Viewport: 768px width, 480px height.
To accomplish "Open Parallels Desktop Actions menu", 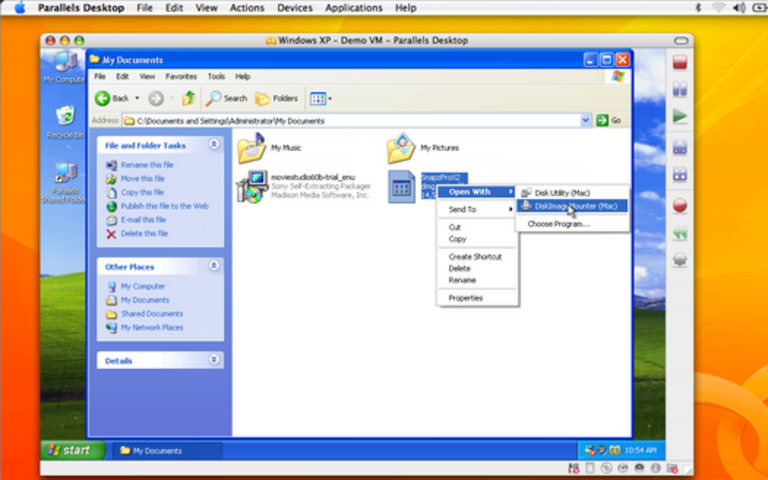I will coord(247,8).
